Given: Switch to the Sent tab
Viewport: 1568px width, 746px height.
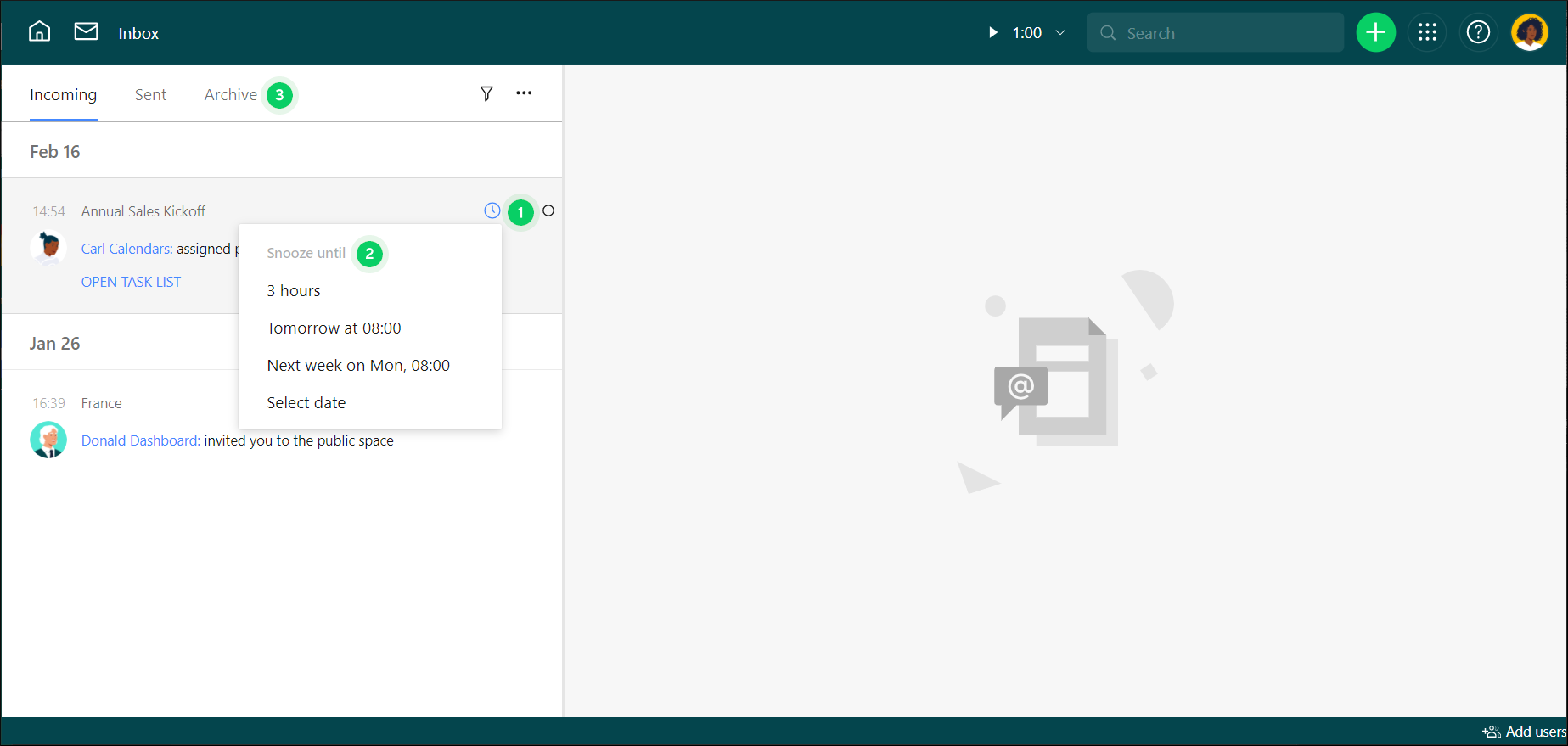Looking at the screenshot, I should pos(150,95).
